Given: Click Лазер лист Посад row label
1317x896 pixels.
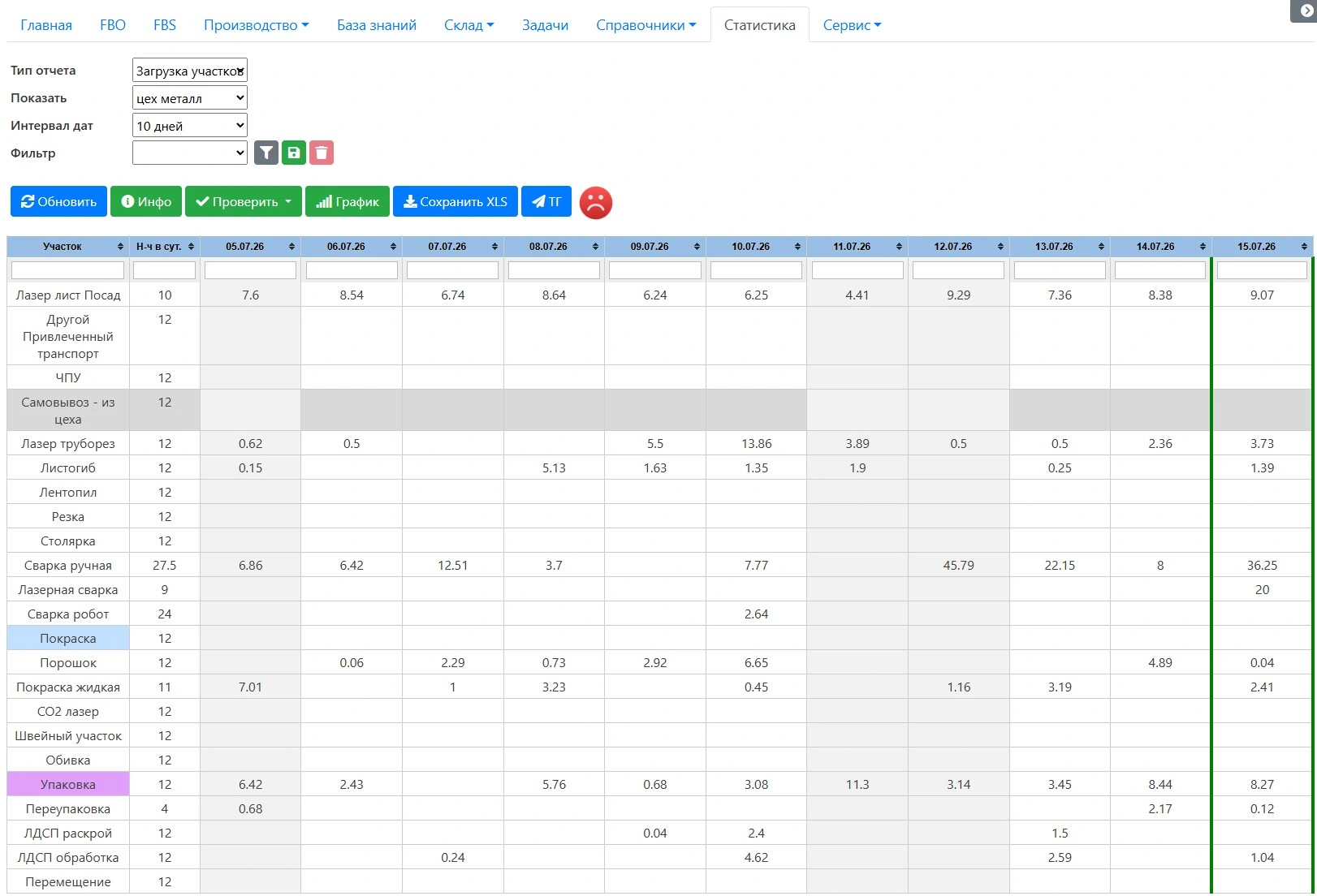Looking at the screenshot, I should tap(68, 295).
